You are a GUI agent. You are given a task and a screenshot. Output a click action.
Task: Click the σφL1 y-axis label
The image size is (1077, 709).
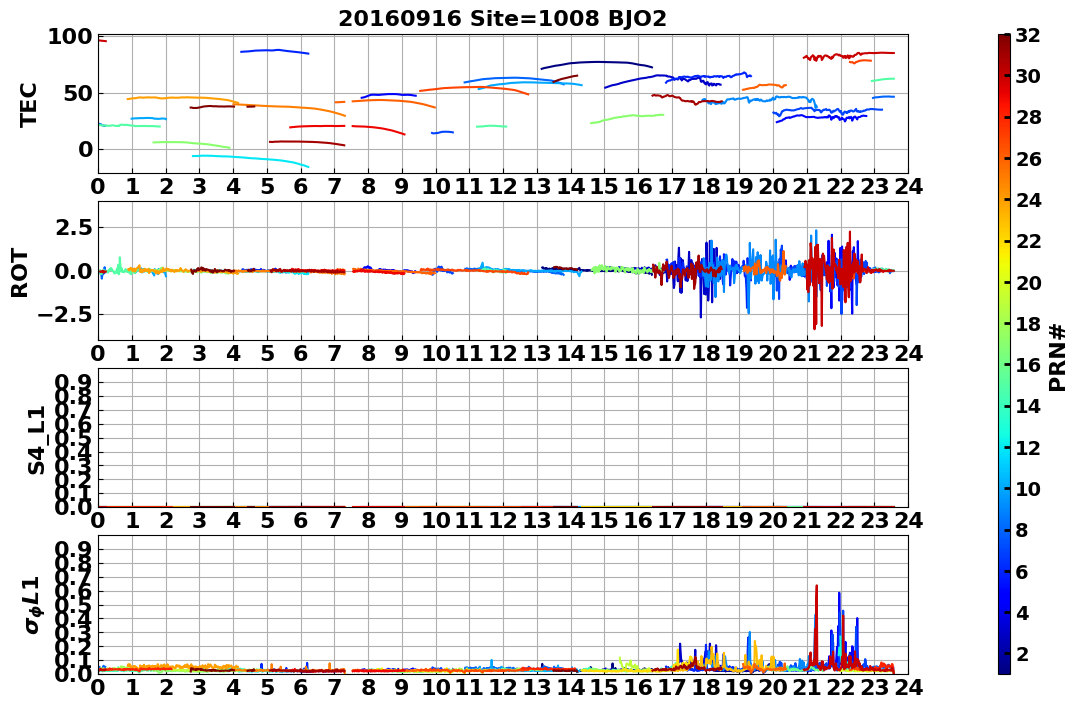33,605
